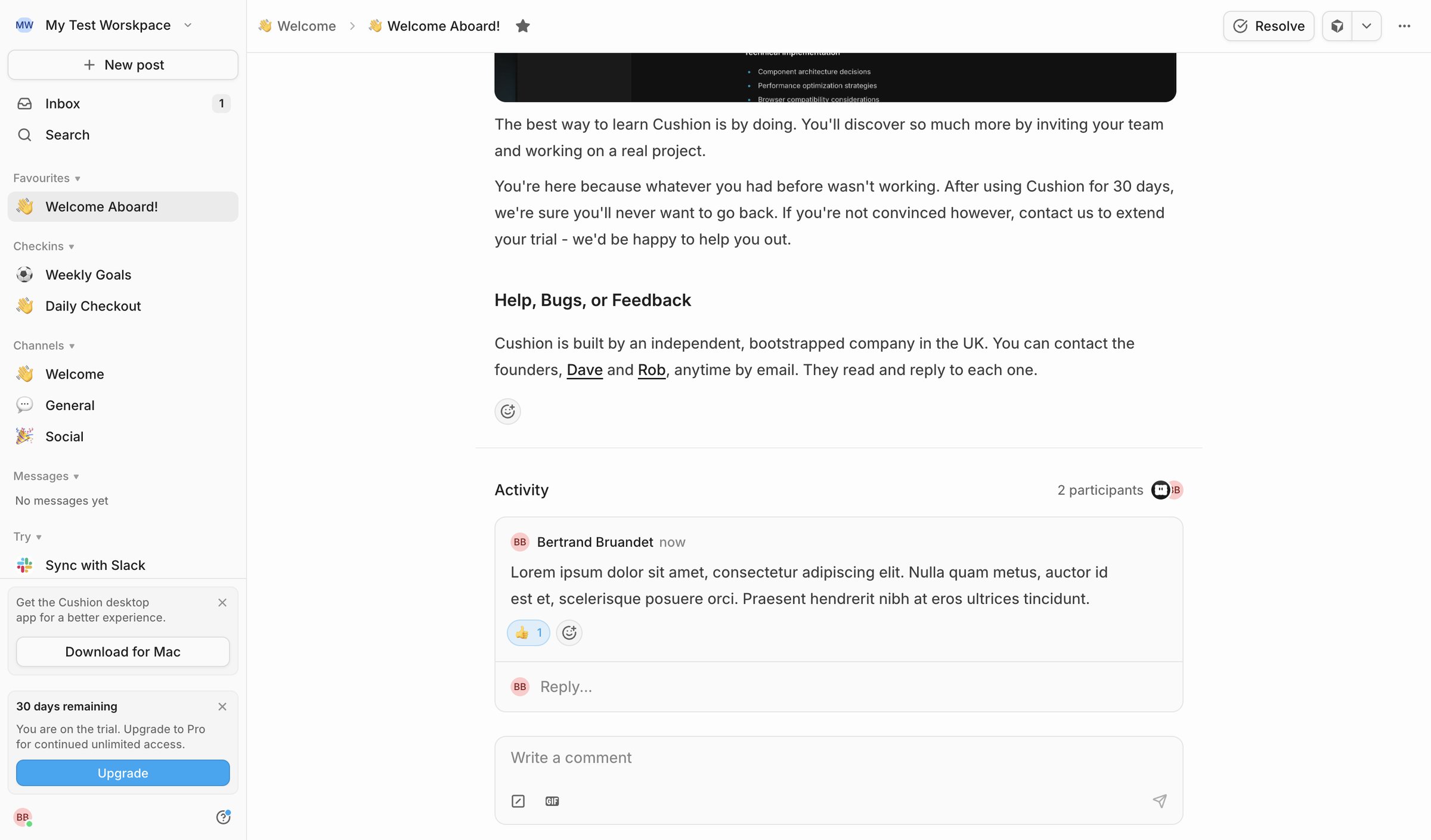The image size is (1431, 840).
Task: Open Weekly Goals checkin
Action: click(x=123, y=275)
